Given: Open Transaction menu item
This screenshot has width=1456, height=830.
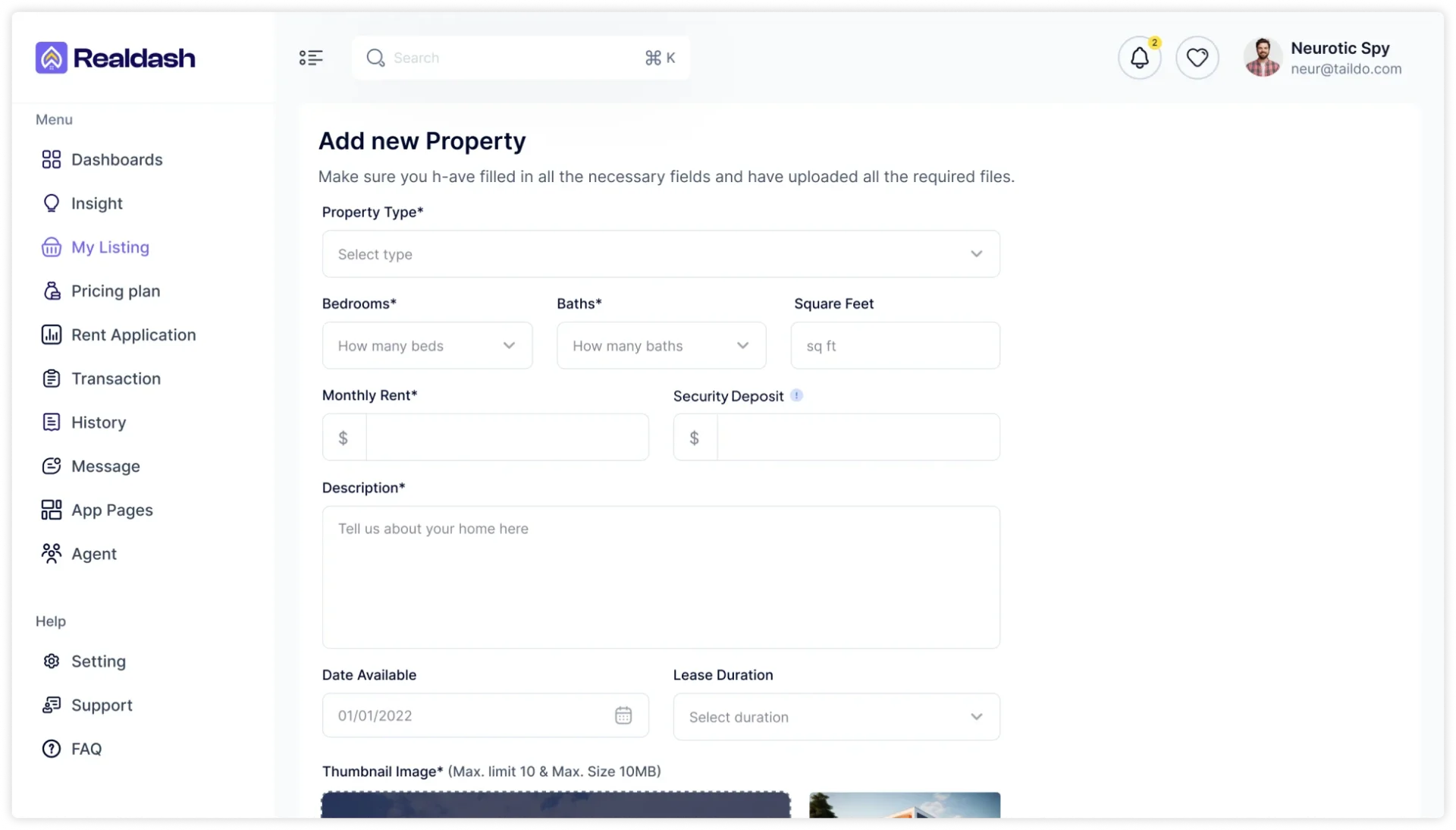Looking at the screenshot, I should click(x=102, y=379).
